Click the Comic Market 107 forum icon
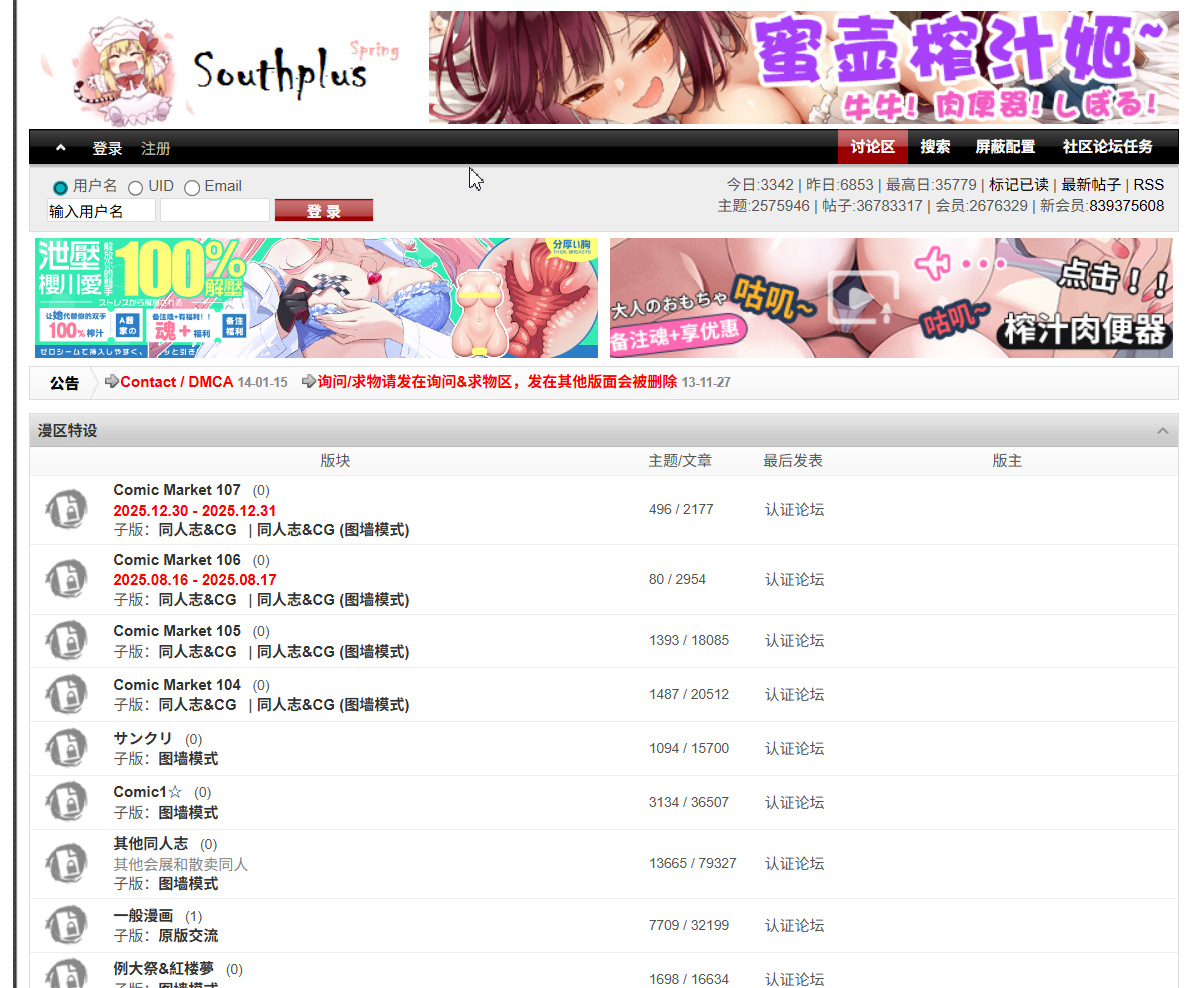 pyautogui.click(x=66, y=509)
